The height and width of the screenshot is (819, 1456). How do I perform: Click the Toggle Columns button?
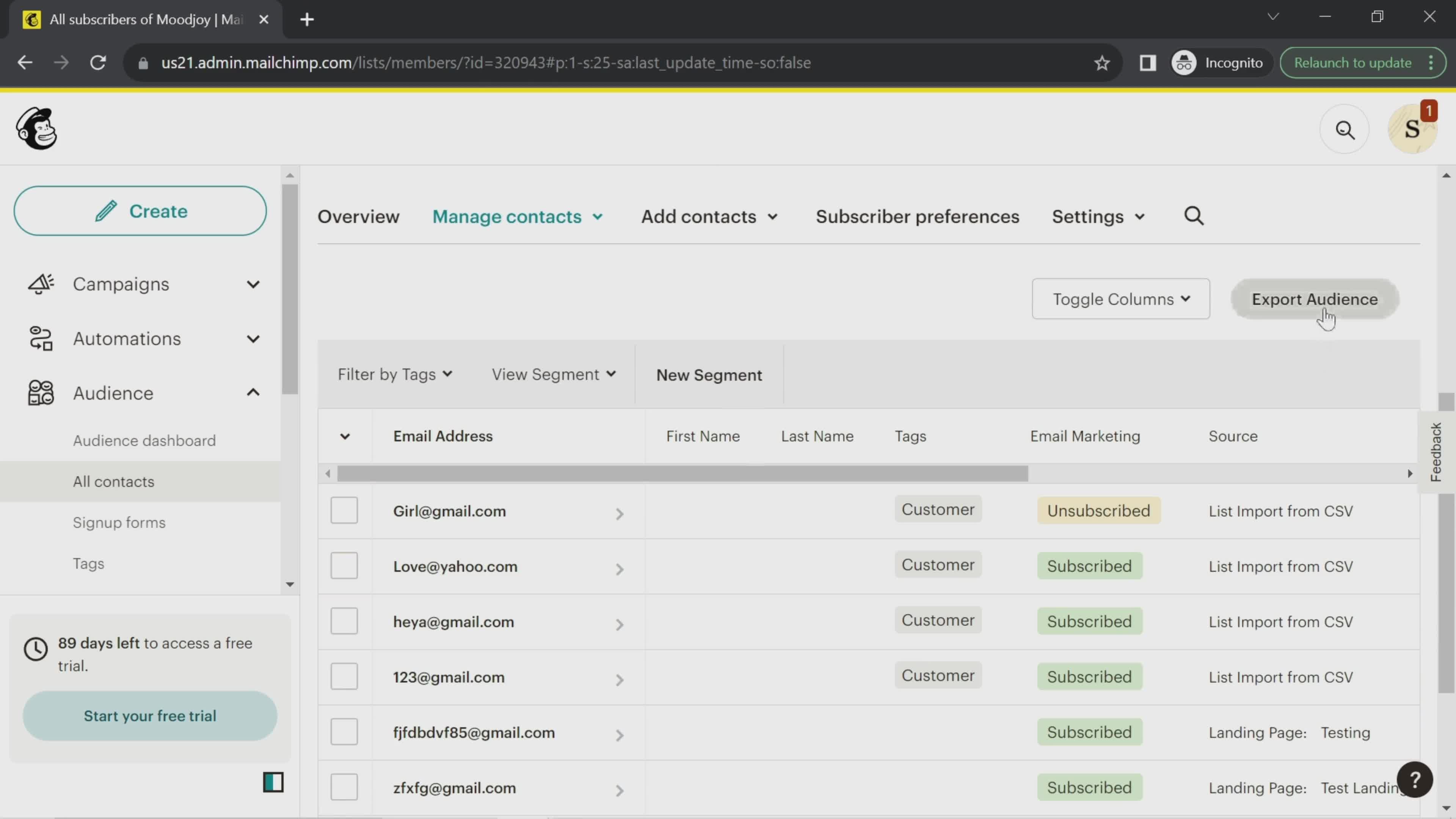click(x=1121, y=299)
